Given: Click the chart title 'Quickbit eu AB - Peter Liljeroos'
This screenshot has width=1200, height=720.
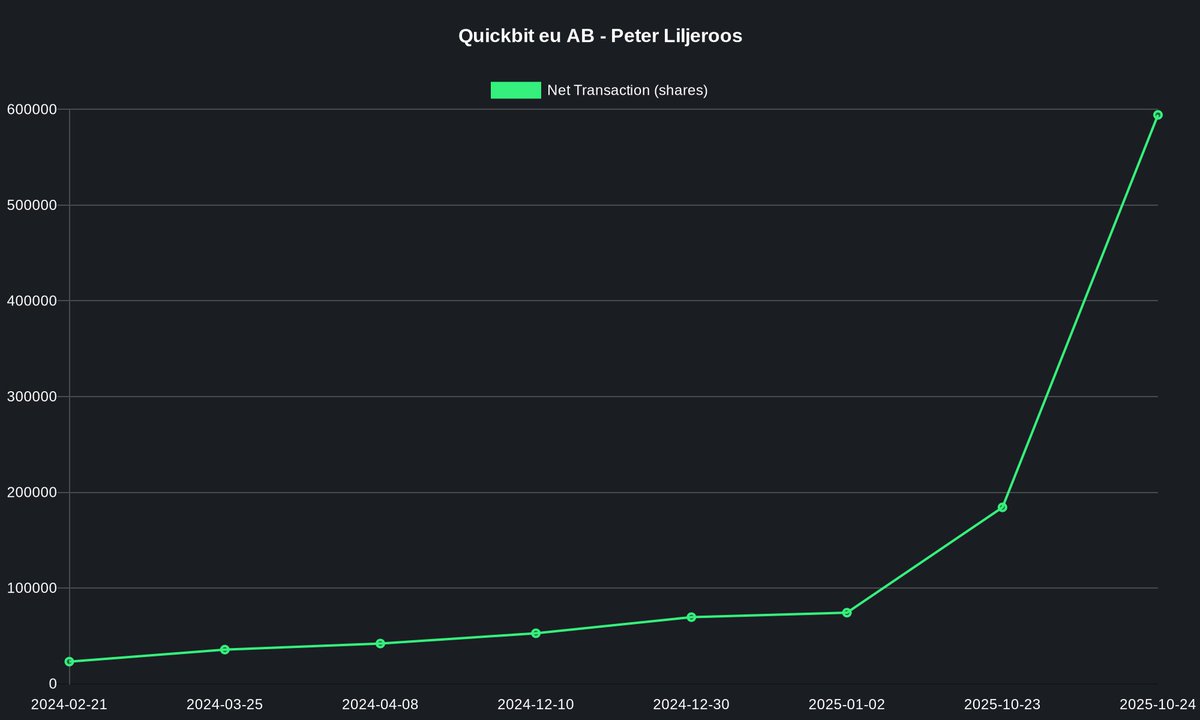Looking at the screenshot, I should [x=600, y=36].
